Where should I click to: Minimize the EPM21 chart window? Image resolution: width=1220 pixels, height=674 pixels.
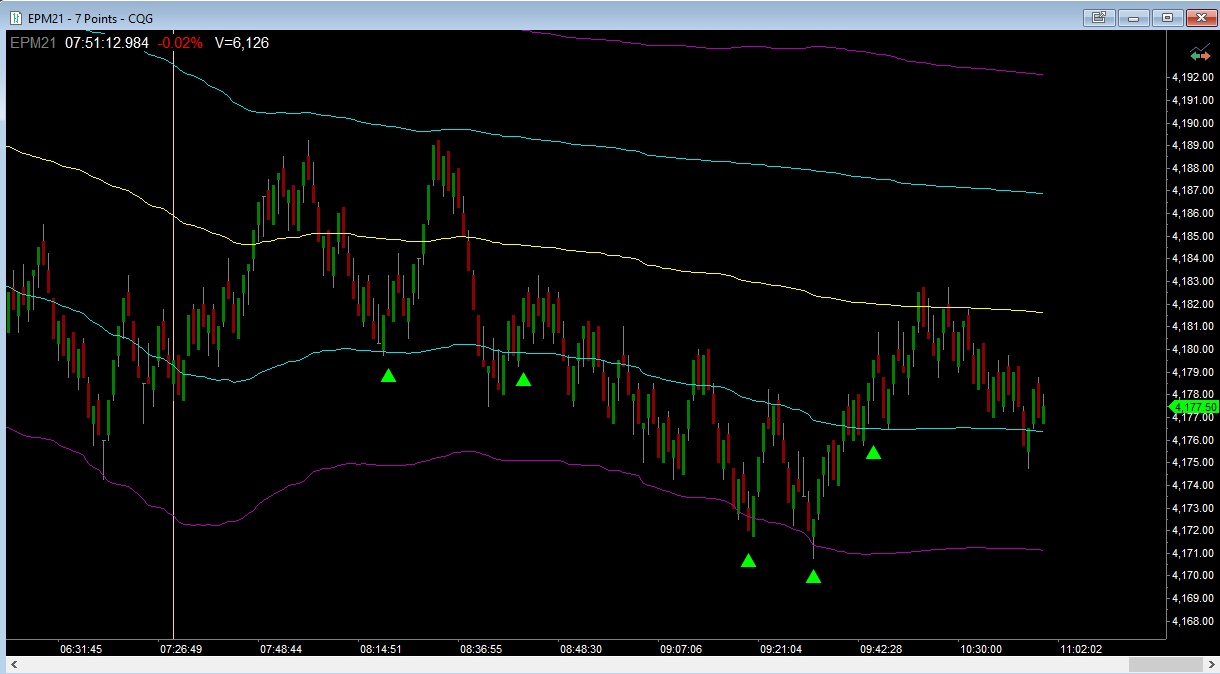[x=1133, y=17]
